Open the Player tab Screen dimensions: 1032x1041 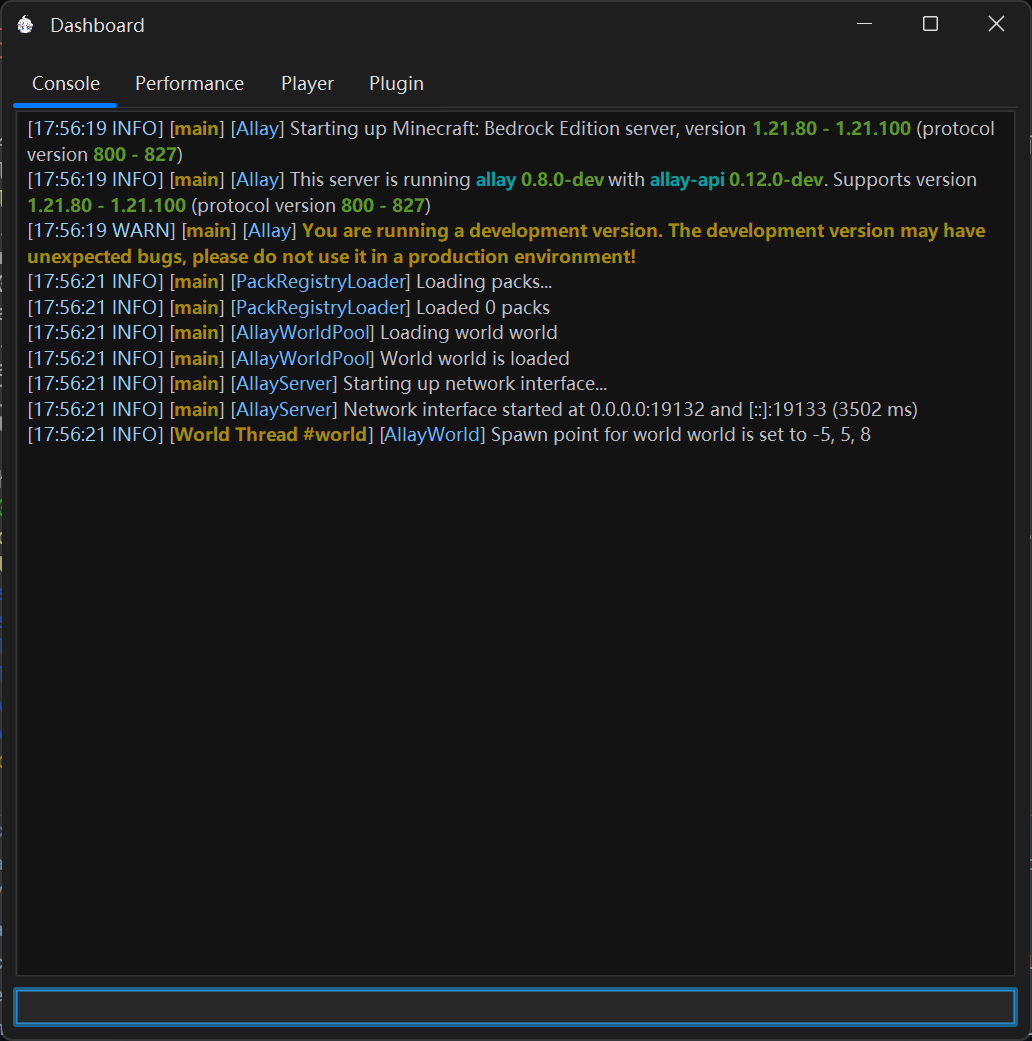[x=307, y=84]
